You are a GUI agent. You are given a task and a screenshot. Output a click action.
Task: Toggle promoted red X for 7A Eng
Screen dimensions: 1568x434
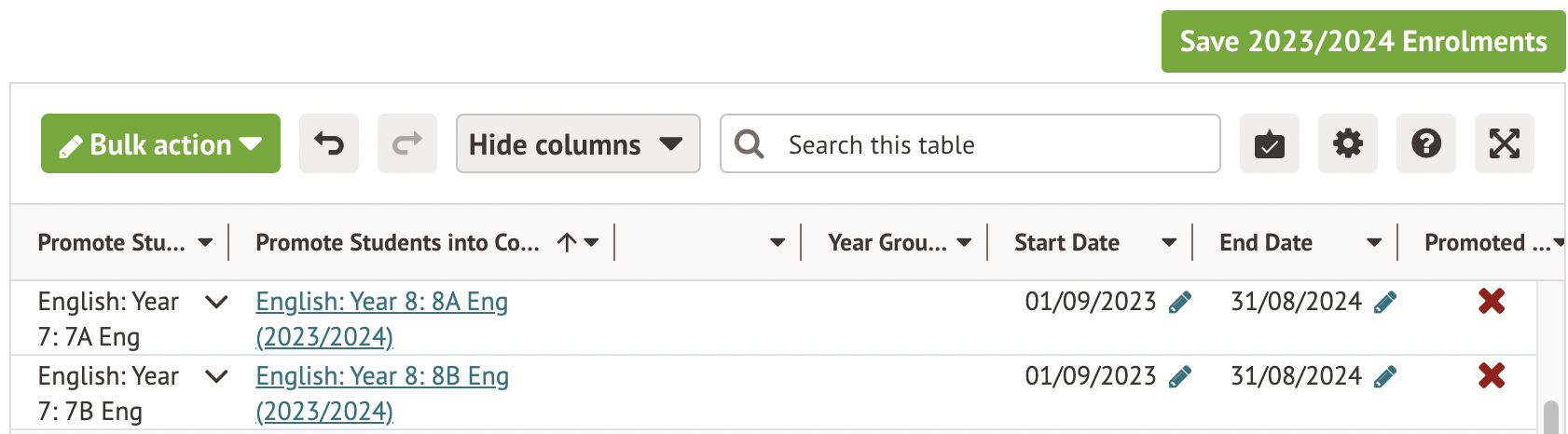click(1492, 301)
